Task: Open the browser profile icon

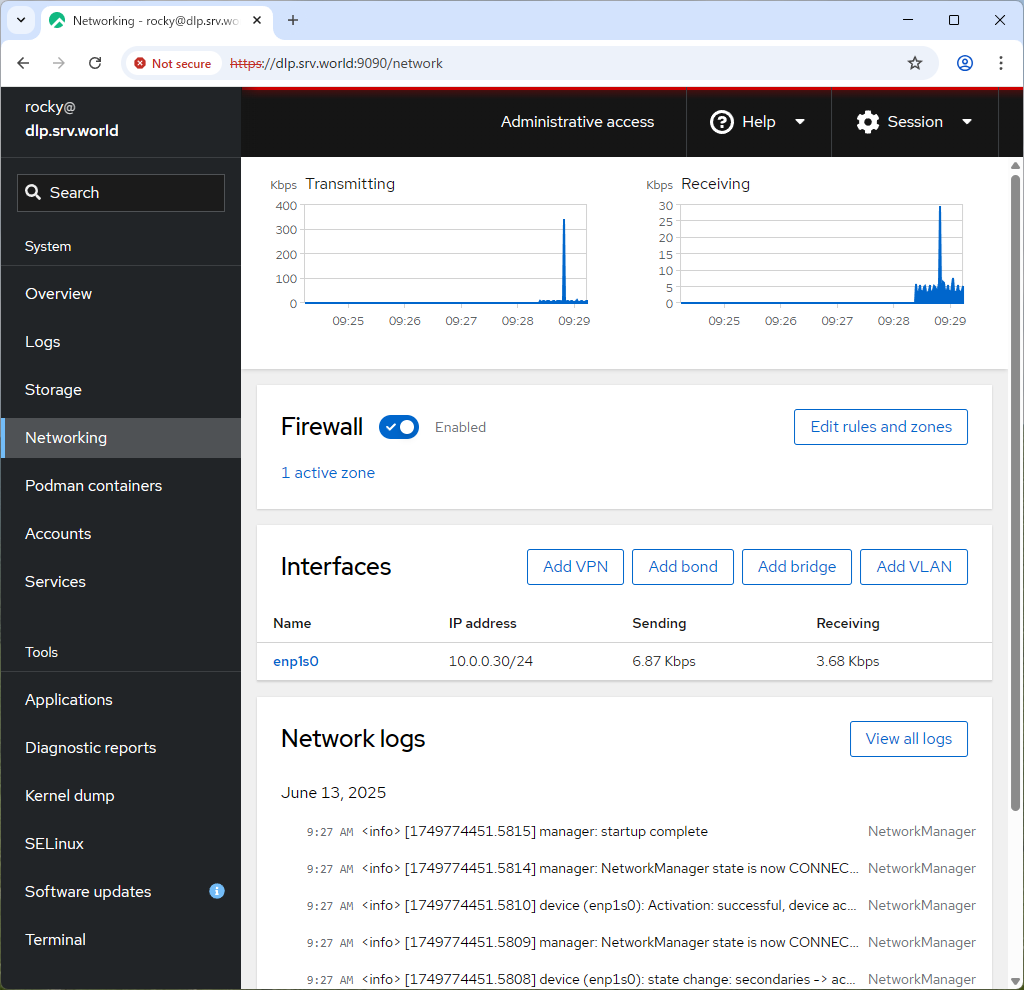Action: tap(964, 62)
